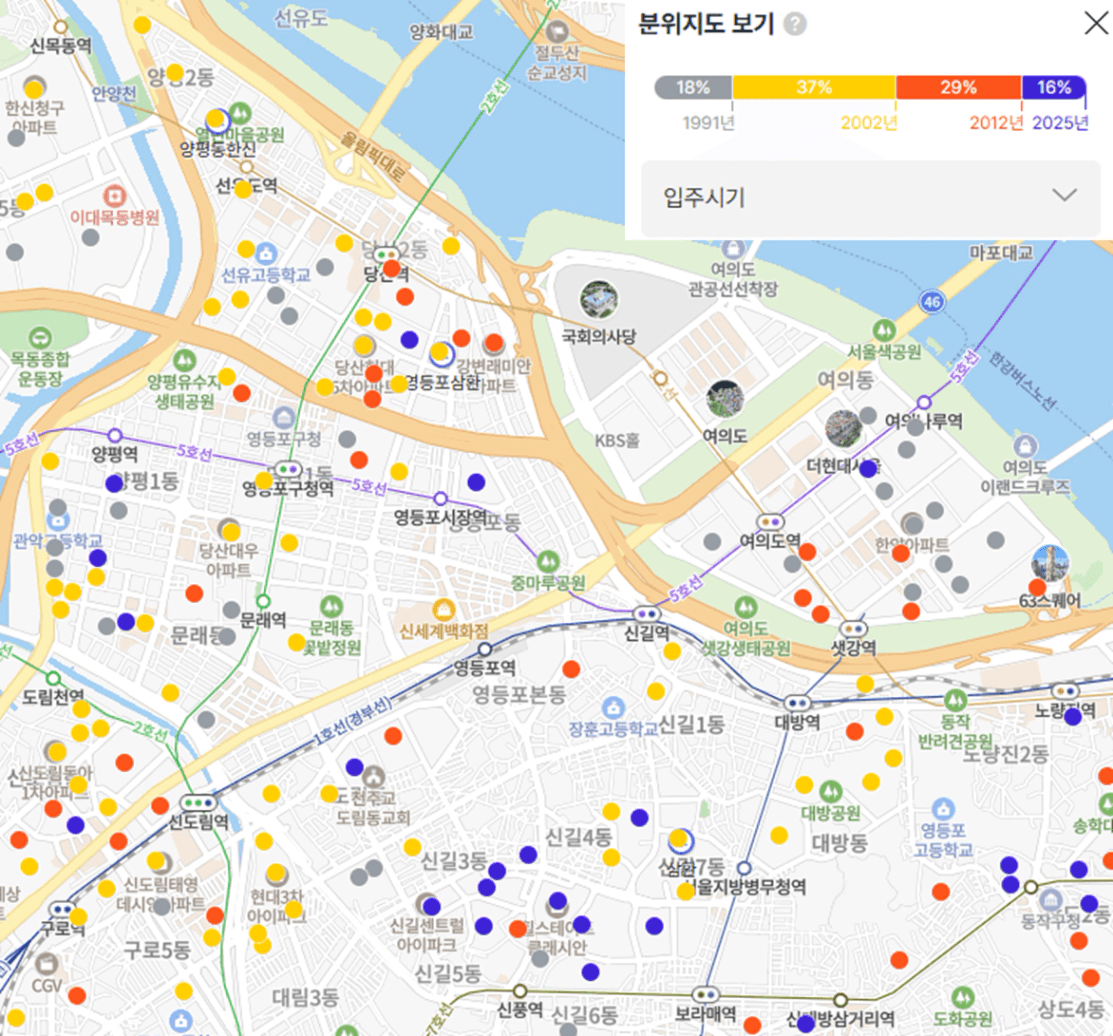Screen dimensions: 1113x1036
Task: Close the 분위지도 보기 panel
Action: tap(1096, 24)
